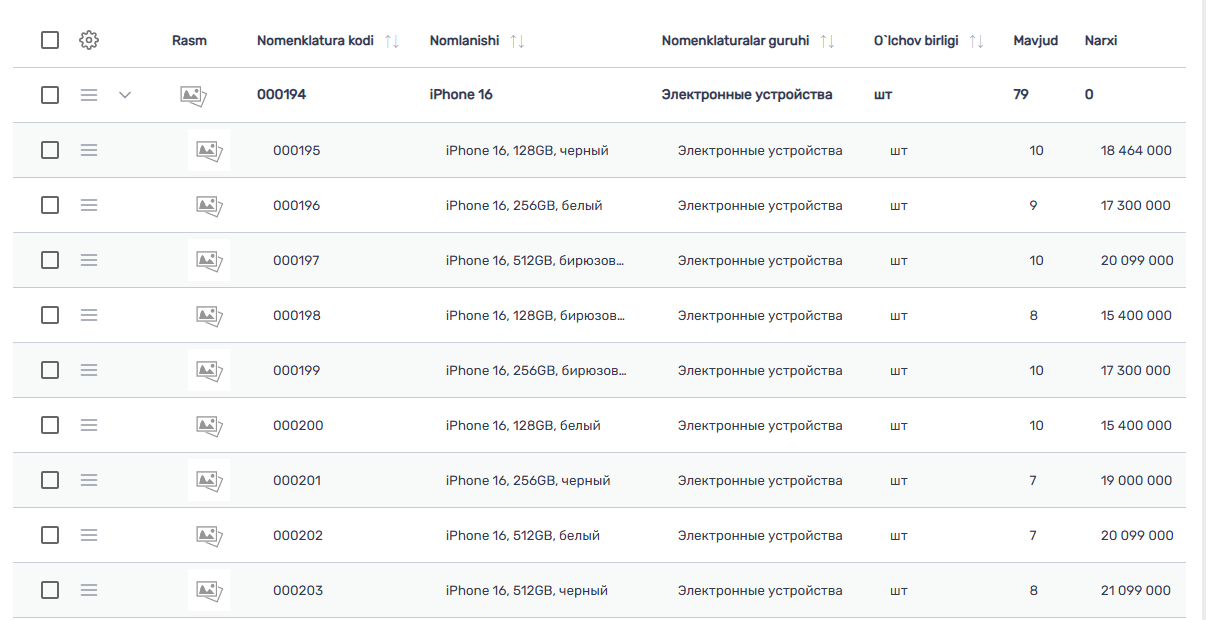The width and height of the screenshot is (1206, 620).
Task: Open row menu icon for item 000197
Action: point(89,260)
